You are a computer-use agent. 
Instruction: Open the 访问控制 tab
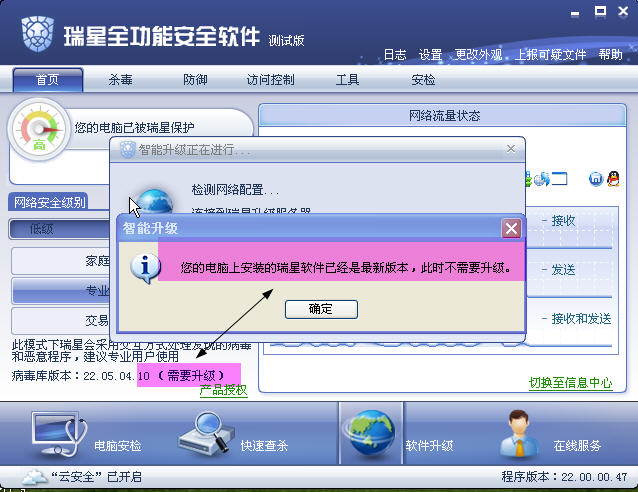(271, 80)
